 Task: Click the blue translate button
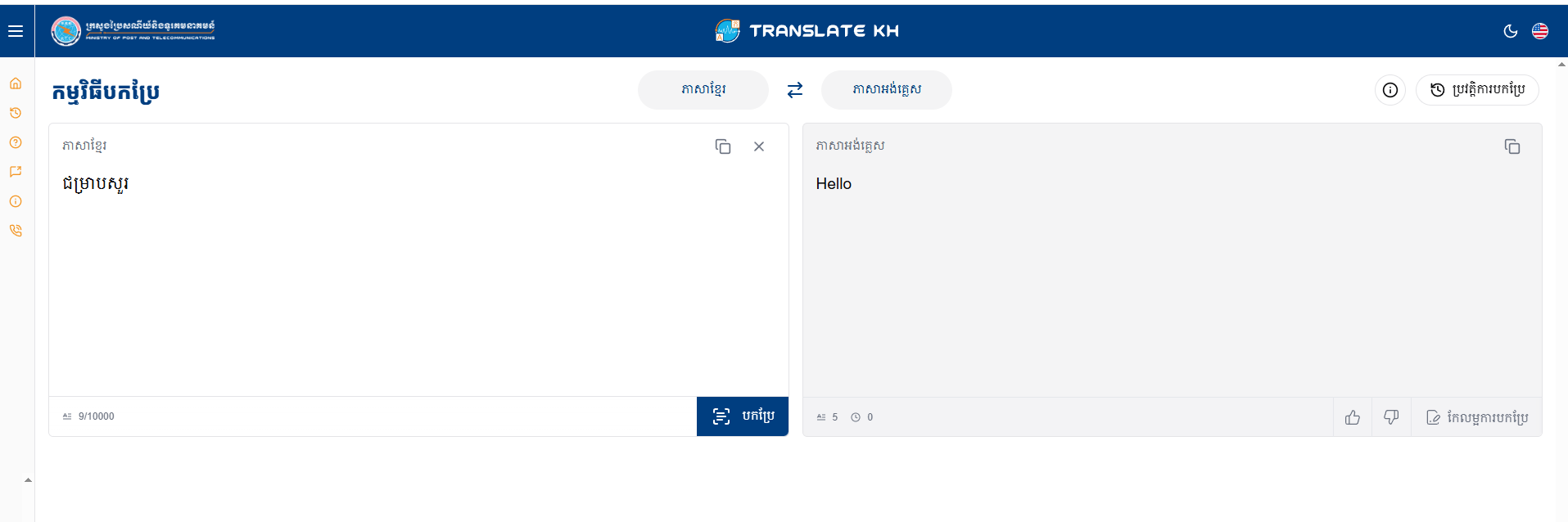pyautogui.click(x=743, y=416)
